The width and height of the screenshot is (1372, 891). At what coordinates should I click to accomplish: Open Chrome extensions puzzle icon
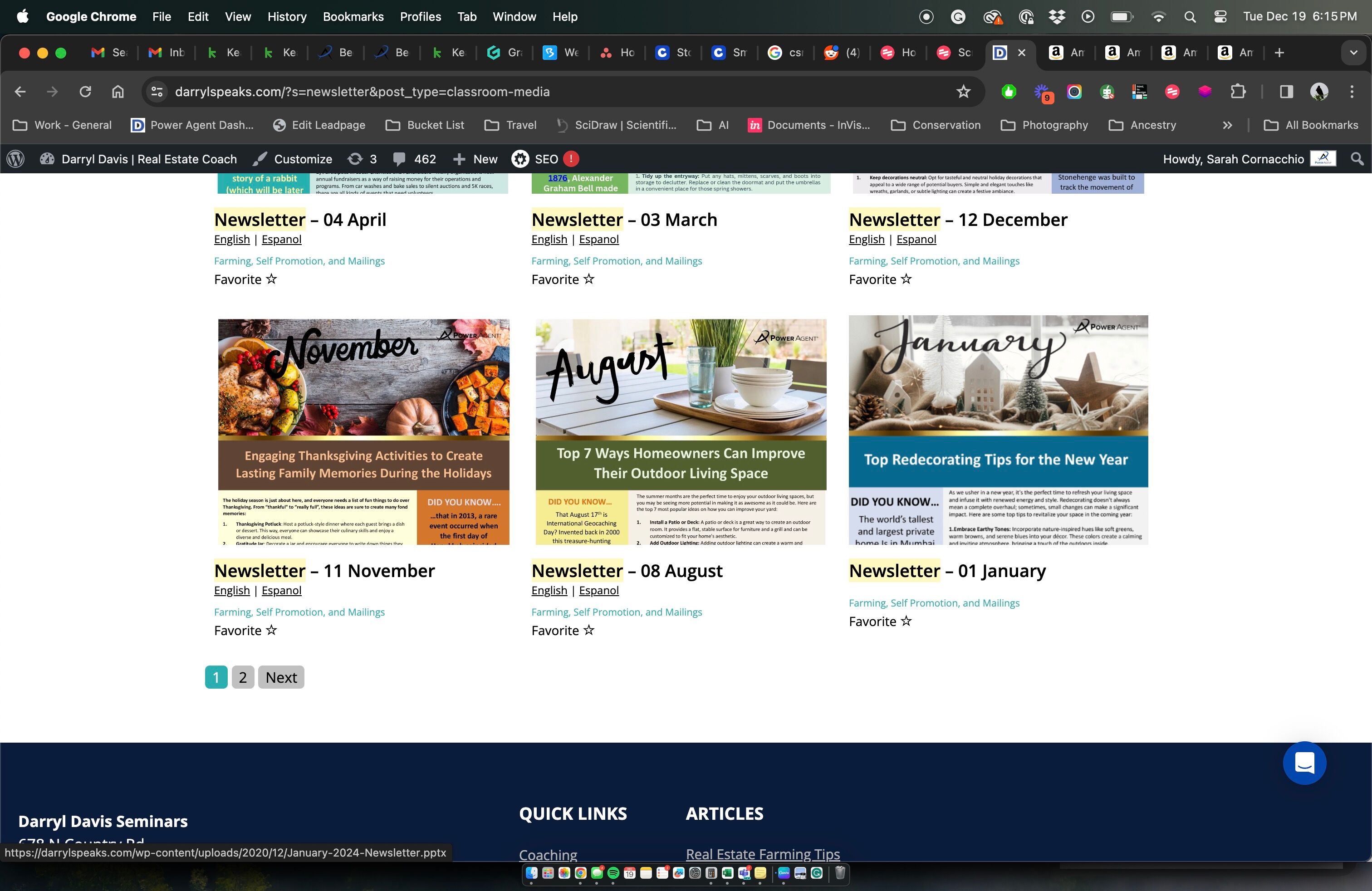(x=1238, y=92)
